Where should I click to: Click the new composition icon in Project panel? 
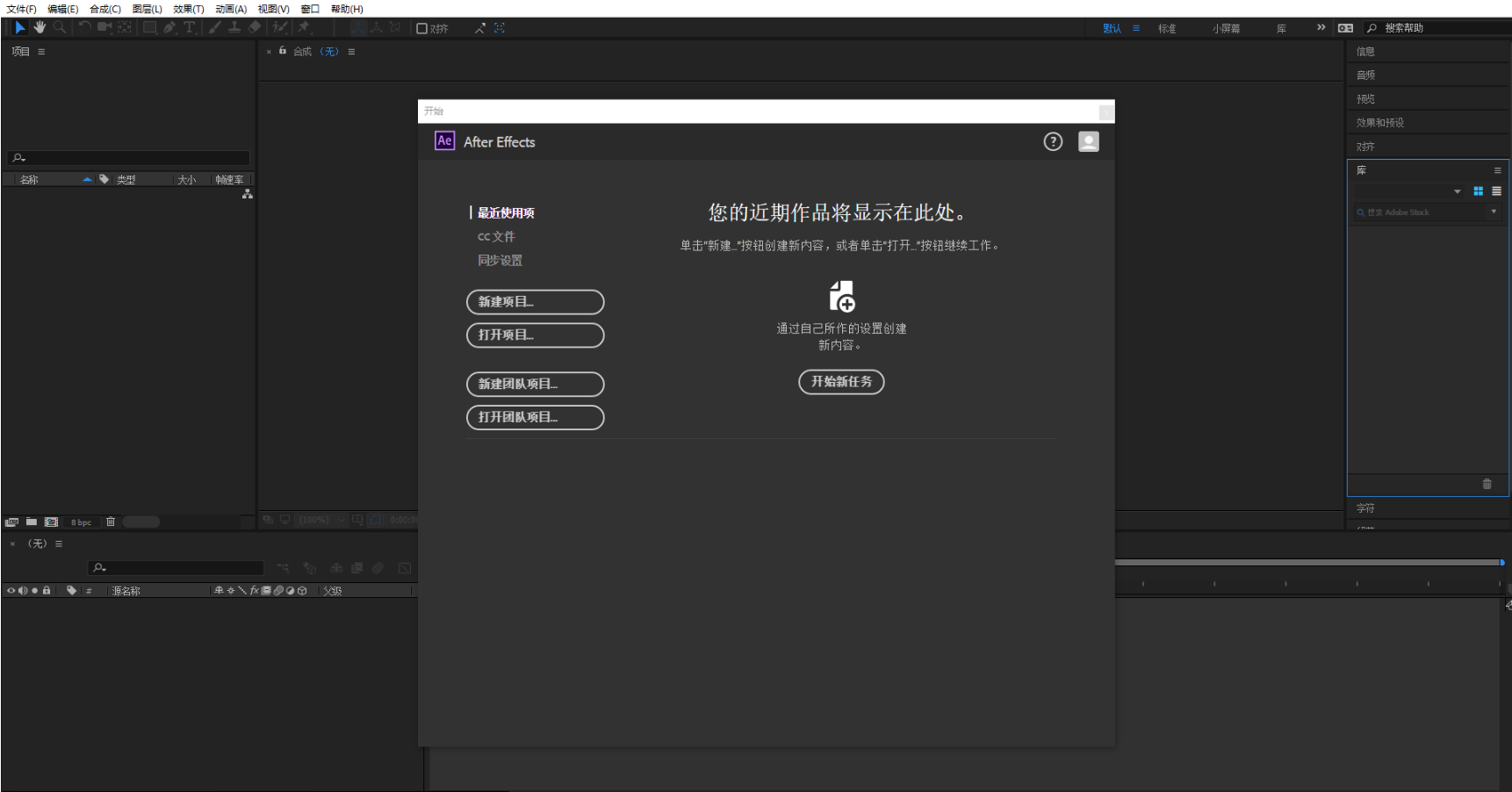51,522
